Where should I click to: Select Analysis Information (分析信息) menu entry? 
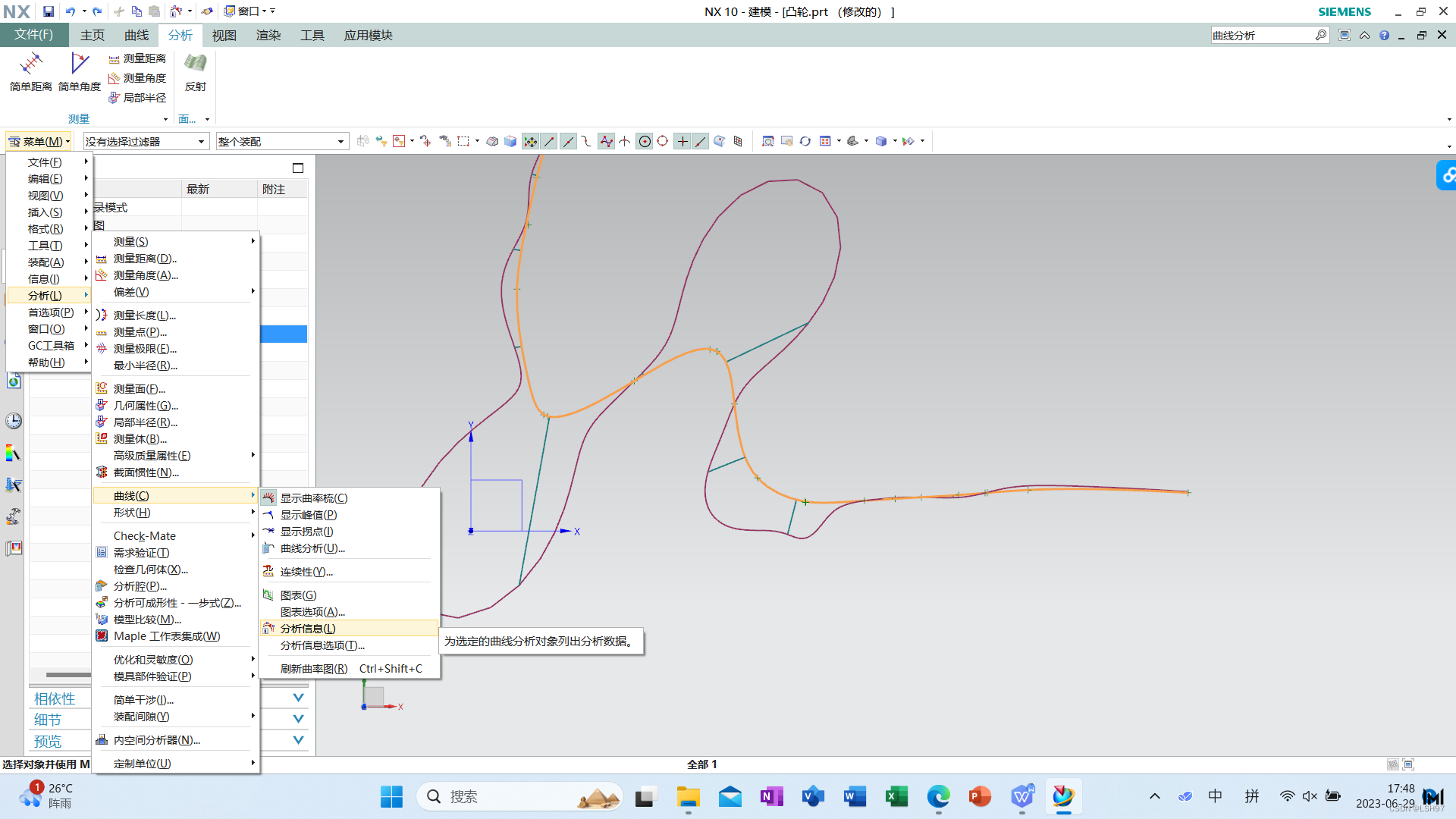[x=308, y=629]
